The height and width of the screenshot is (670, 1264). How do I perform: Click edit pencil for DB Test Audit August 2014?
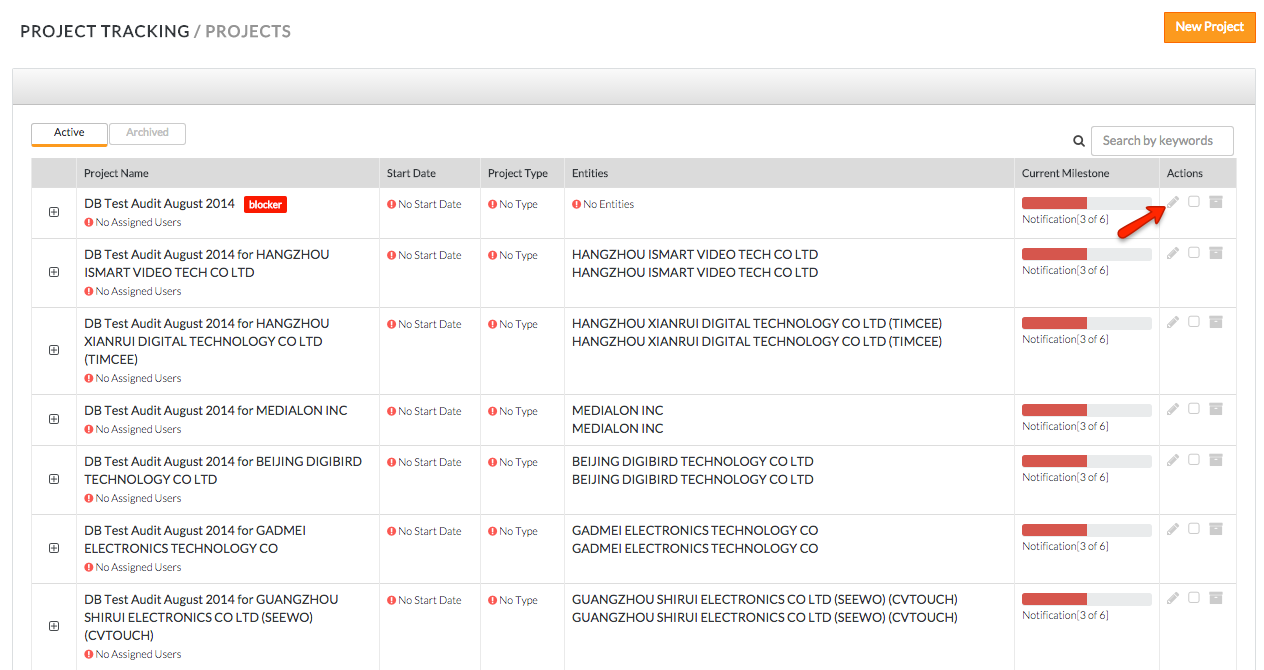coord(1173,202)
